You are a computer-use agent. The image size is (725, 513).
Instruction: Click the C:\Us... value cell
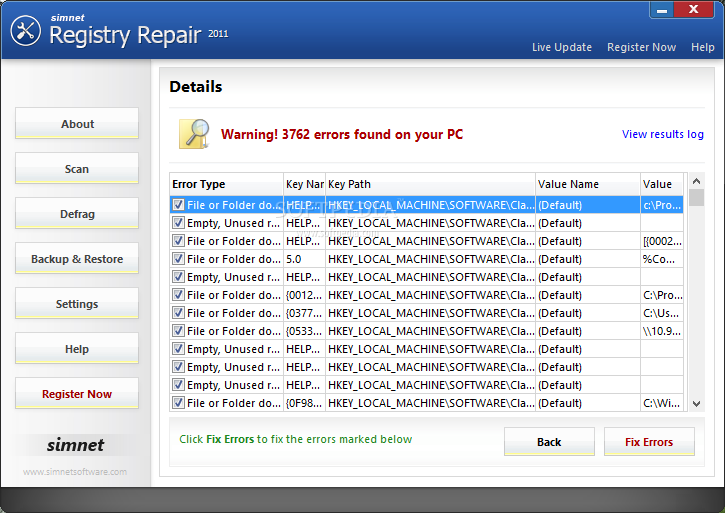[662, 313]
